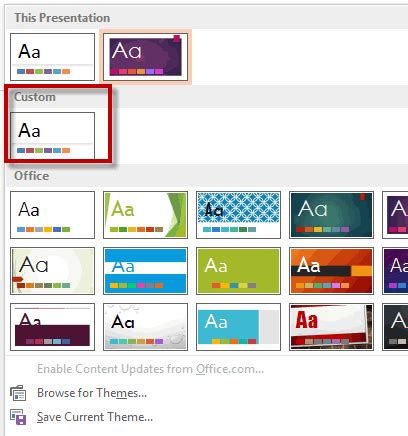The image size is (408, 436).
Task: Apply the partially visible black theme in last row
Action: (x=395, y=327)
